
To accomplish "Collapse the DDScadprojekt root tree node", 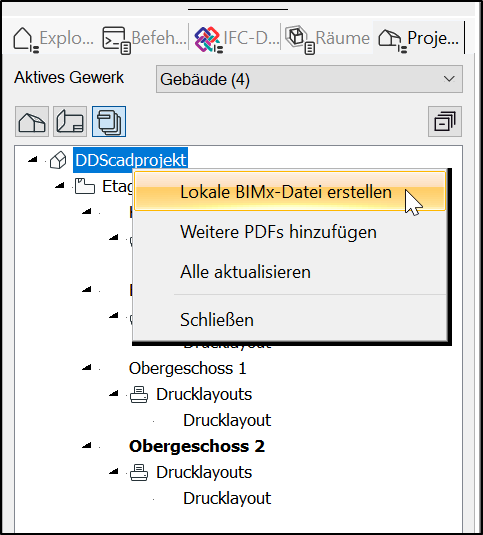I will [x=33, y=159].
